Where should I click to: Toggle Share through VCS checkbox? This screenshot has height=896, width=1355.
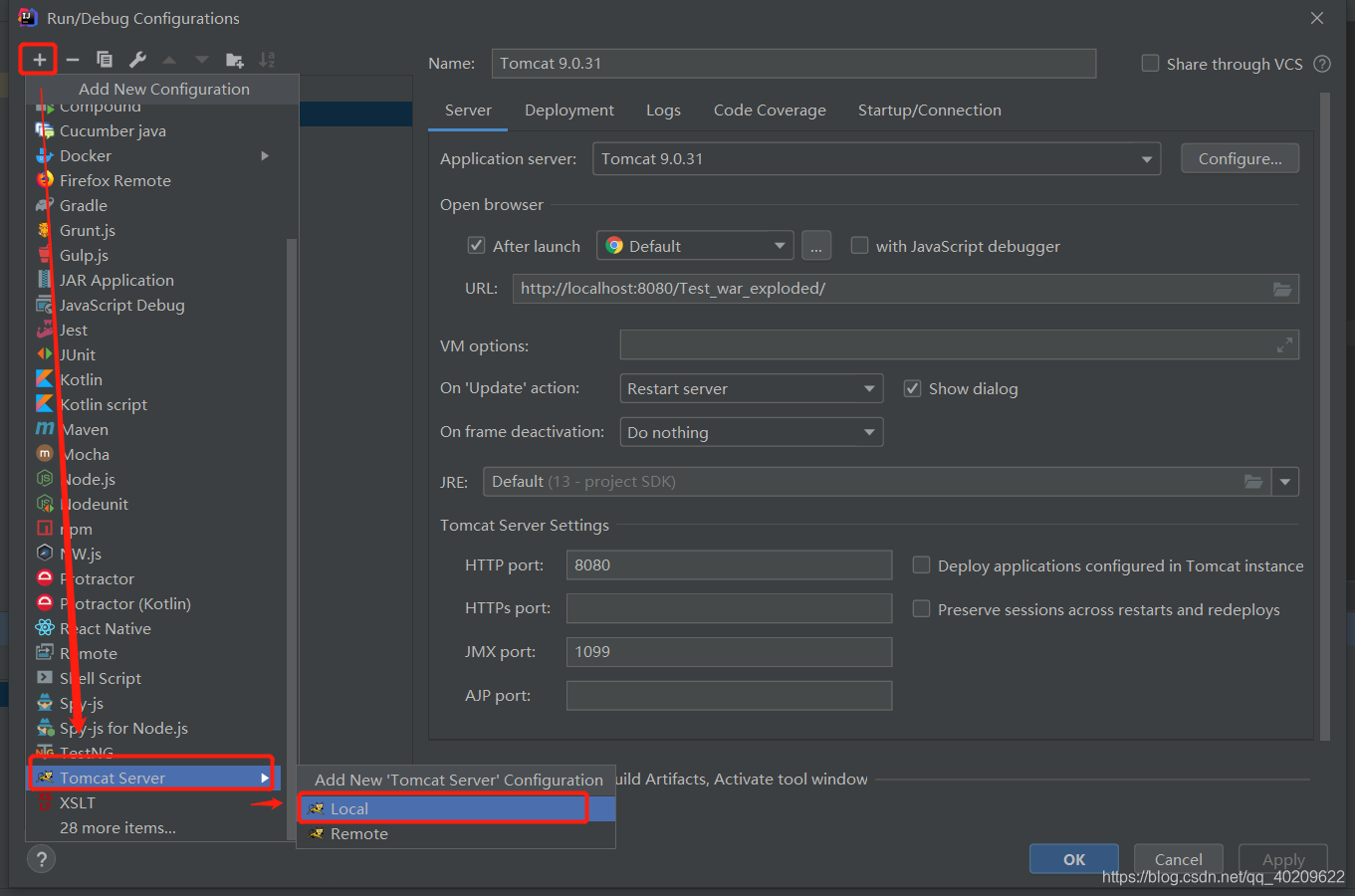point(1150,63)
